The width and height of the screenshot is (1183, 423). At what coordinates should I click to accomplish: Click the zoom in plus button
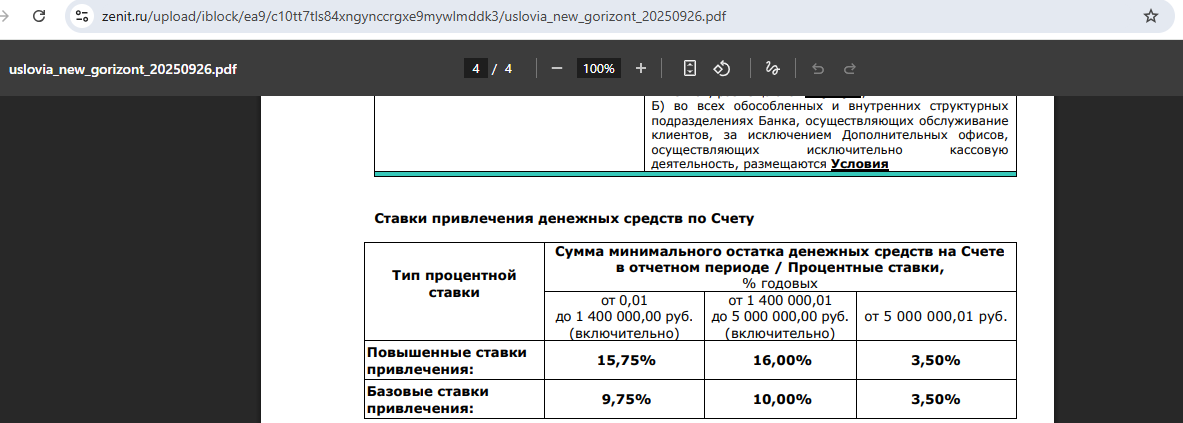[x=641, y=68]
